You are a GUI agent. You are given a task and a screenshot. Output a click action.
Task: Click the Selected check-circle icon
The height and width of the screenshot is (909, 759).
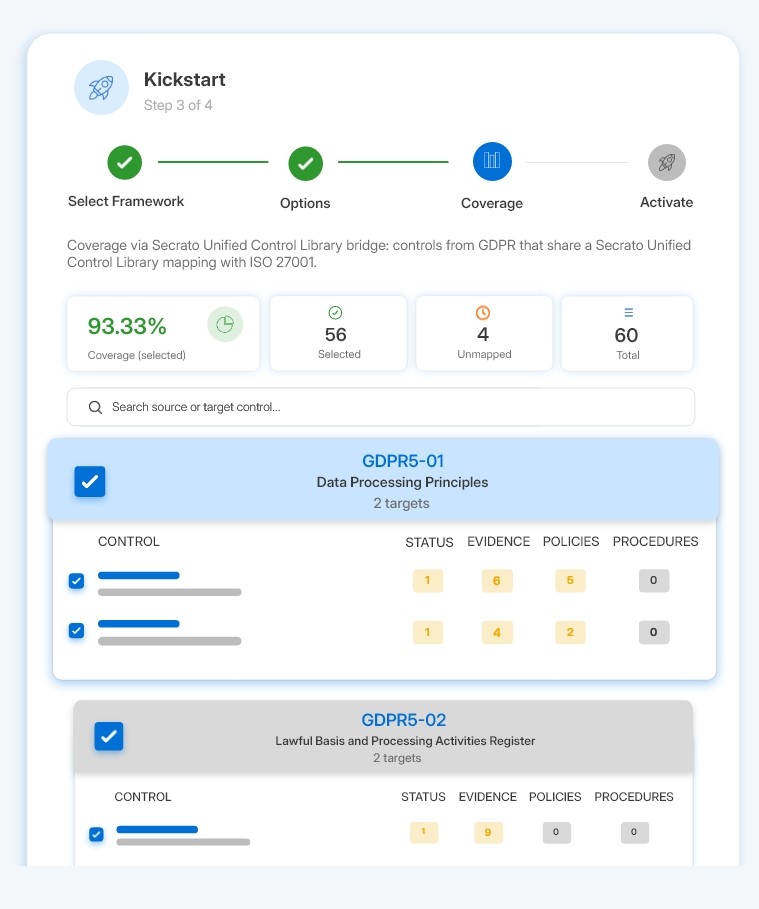335,313
